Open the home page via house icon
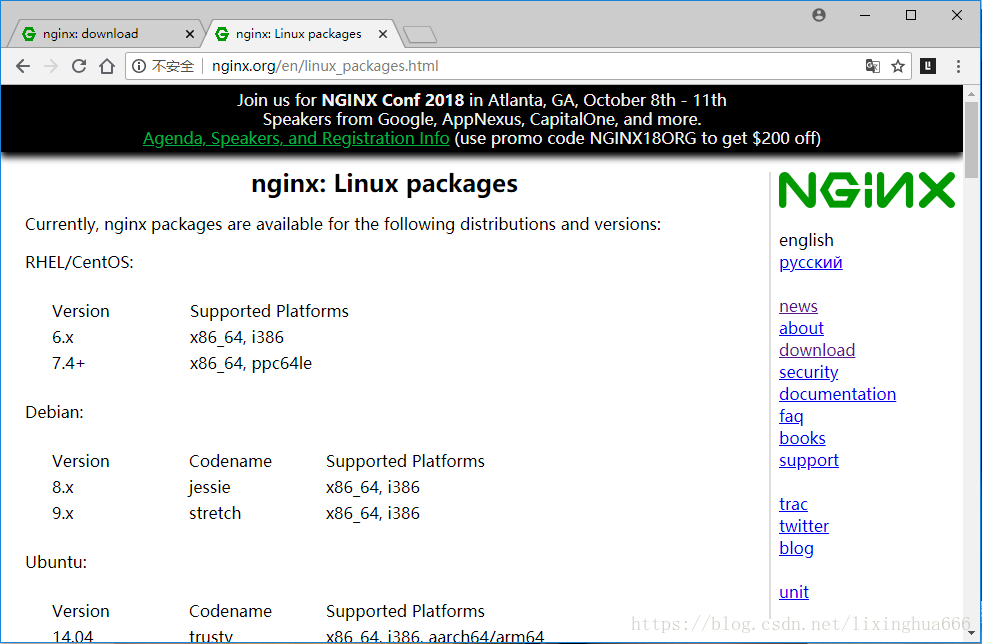 [x=107, y=66]
